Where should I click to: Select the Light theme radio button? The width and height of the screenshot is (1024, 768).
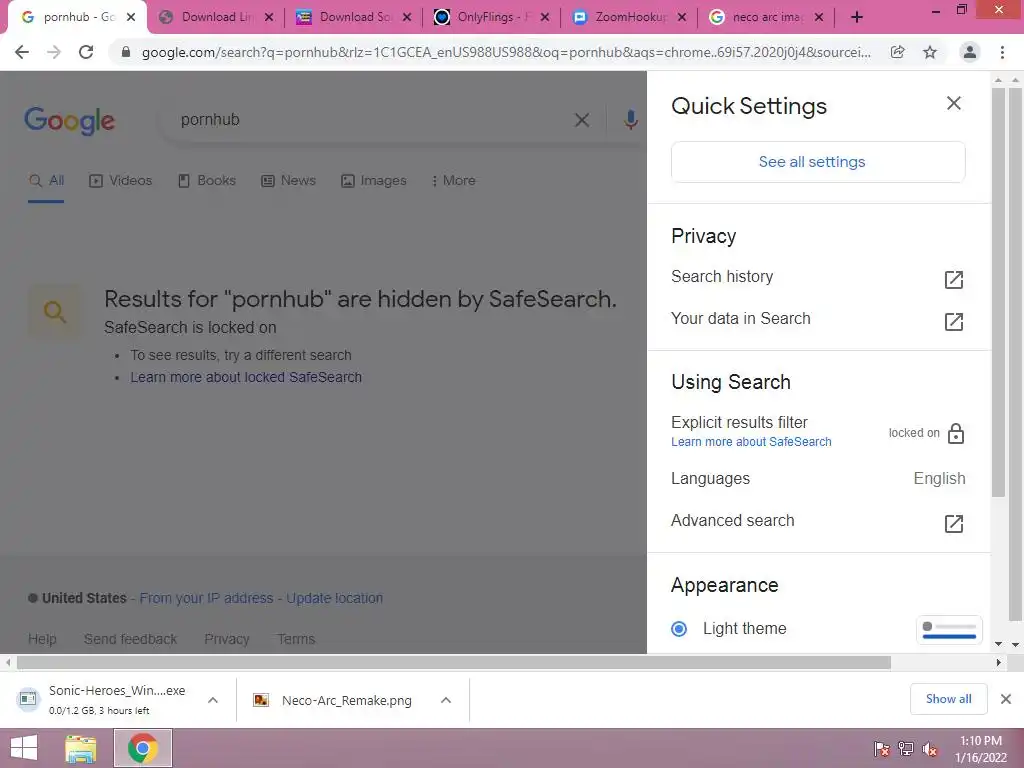679,629
